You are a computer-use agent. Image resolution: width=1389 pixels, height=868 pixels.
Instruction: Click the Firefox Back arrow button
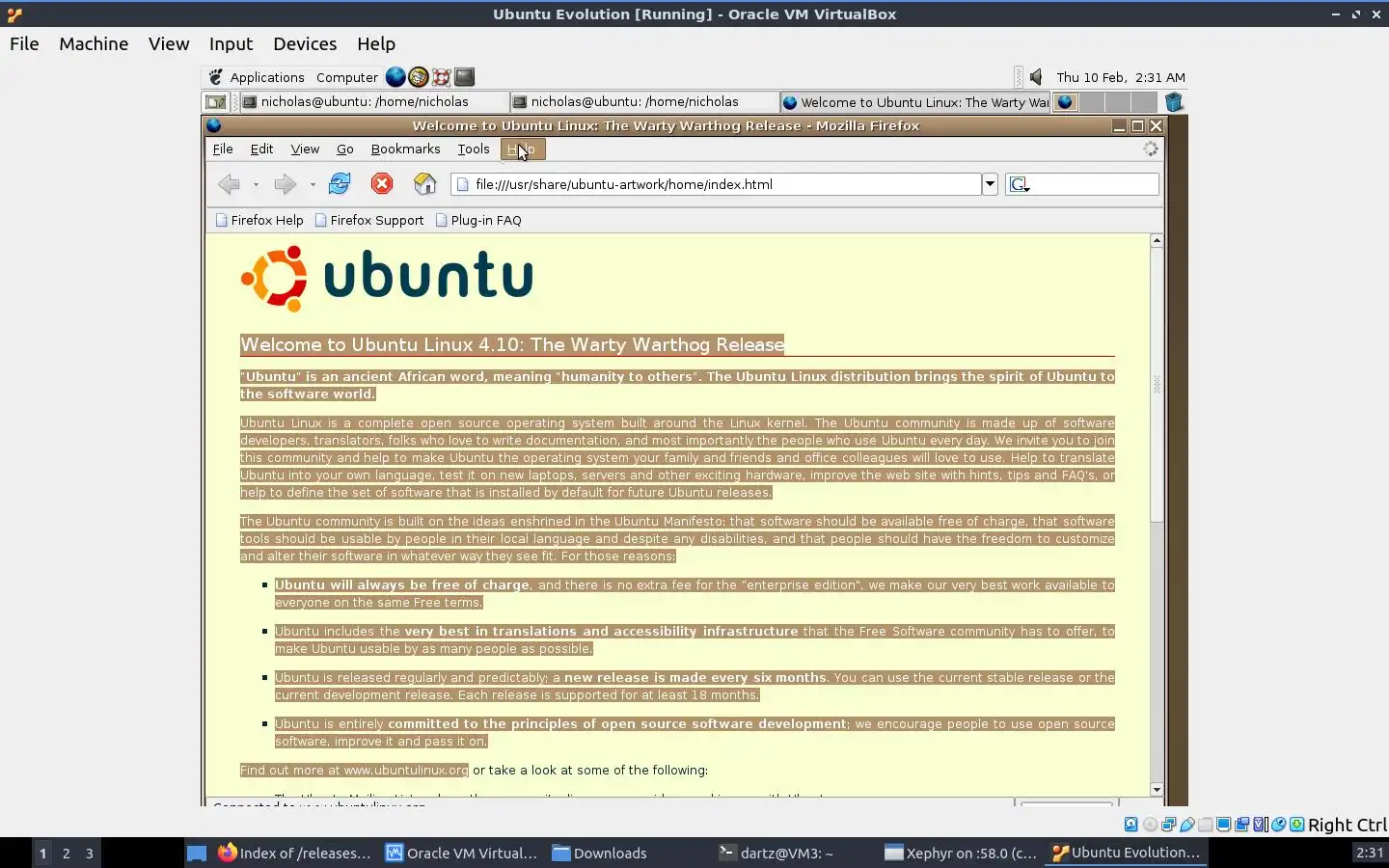coord(229,184)
